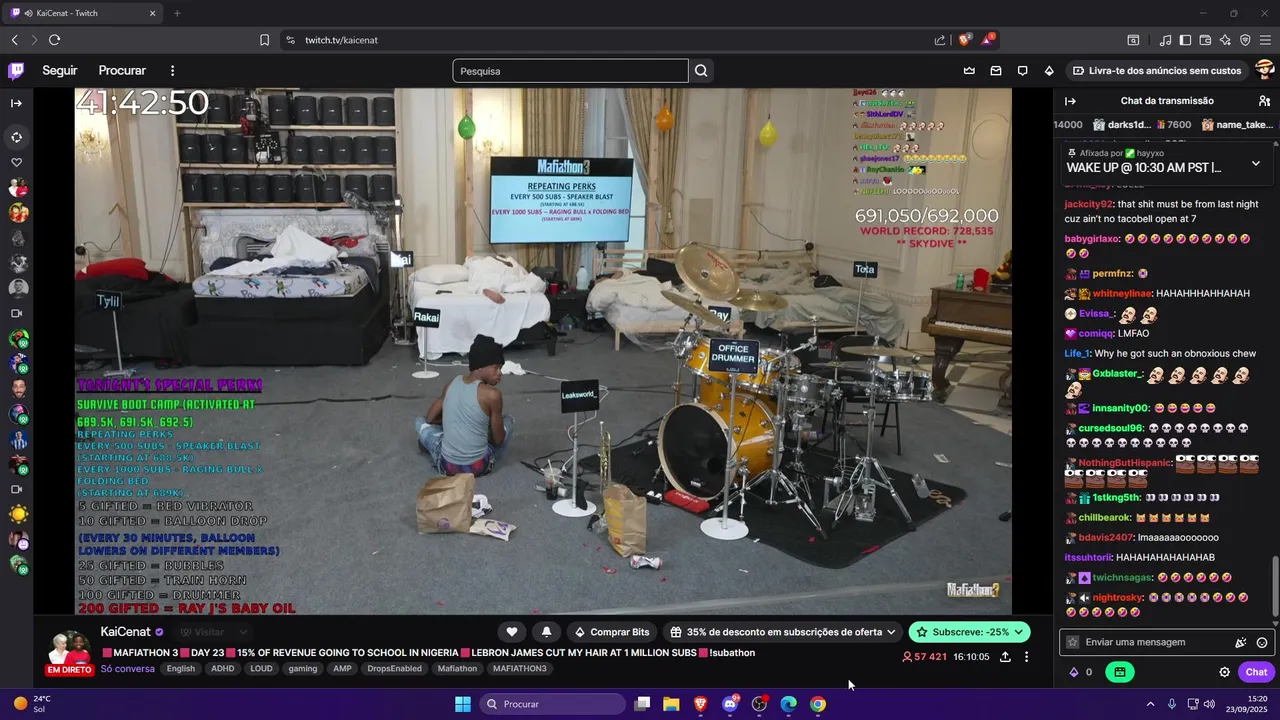Open File Explorer from taskbar
Screen dimensions: 1280x720
pyautogui.click(x=671, y=704)
